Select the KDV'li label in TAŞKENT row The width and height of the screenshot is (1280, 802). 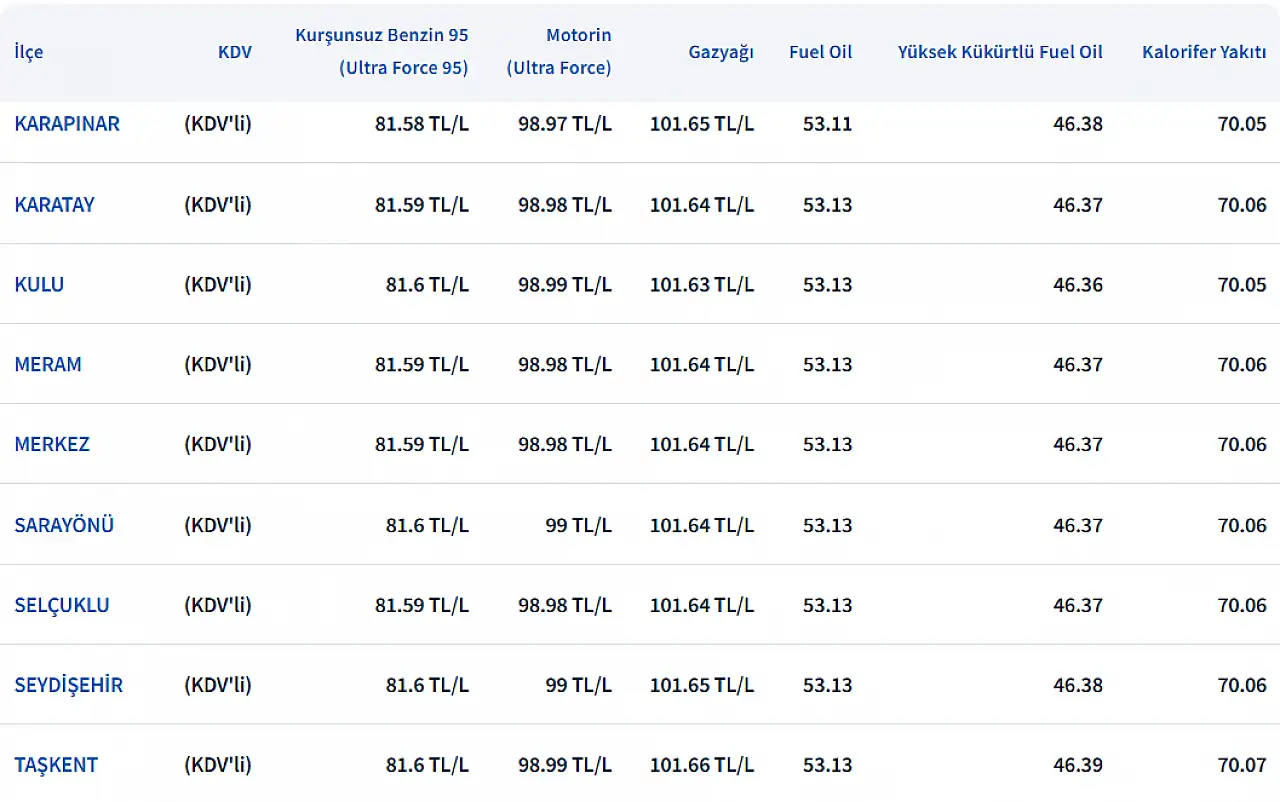pyautogui.click(x=218, y=765)
